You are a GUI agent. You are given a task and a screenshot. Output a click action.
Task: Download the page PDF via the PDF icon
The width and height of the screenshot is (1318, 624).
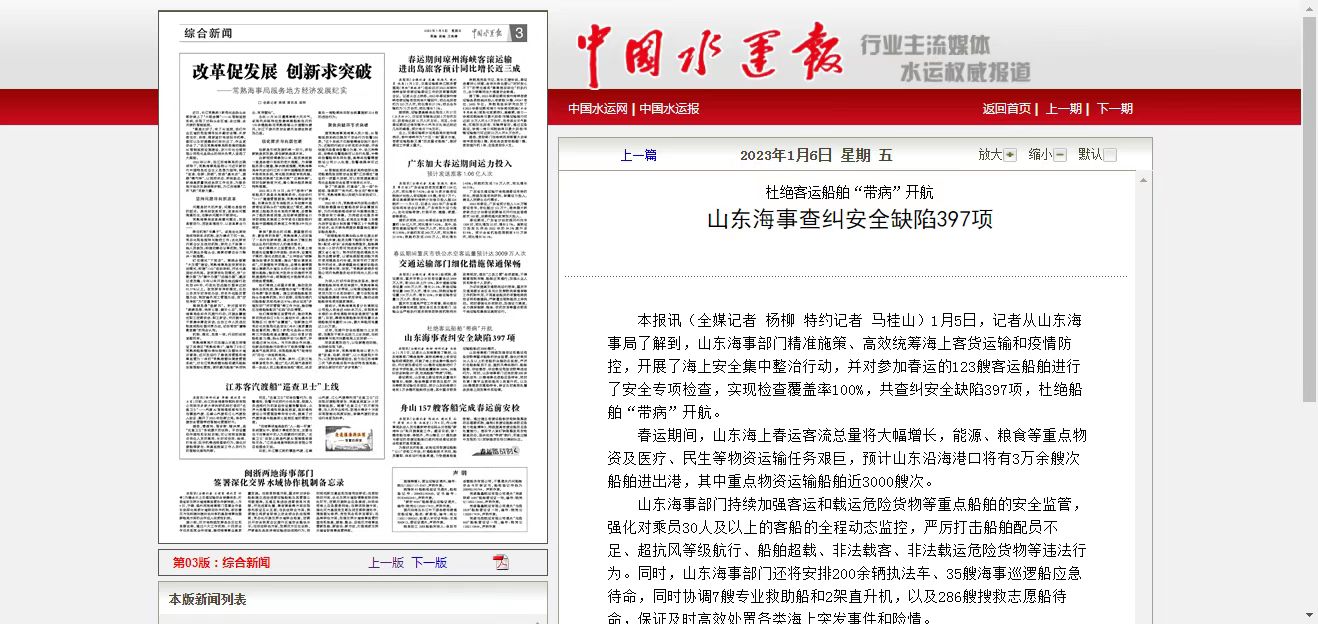pos(501,562)
